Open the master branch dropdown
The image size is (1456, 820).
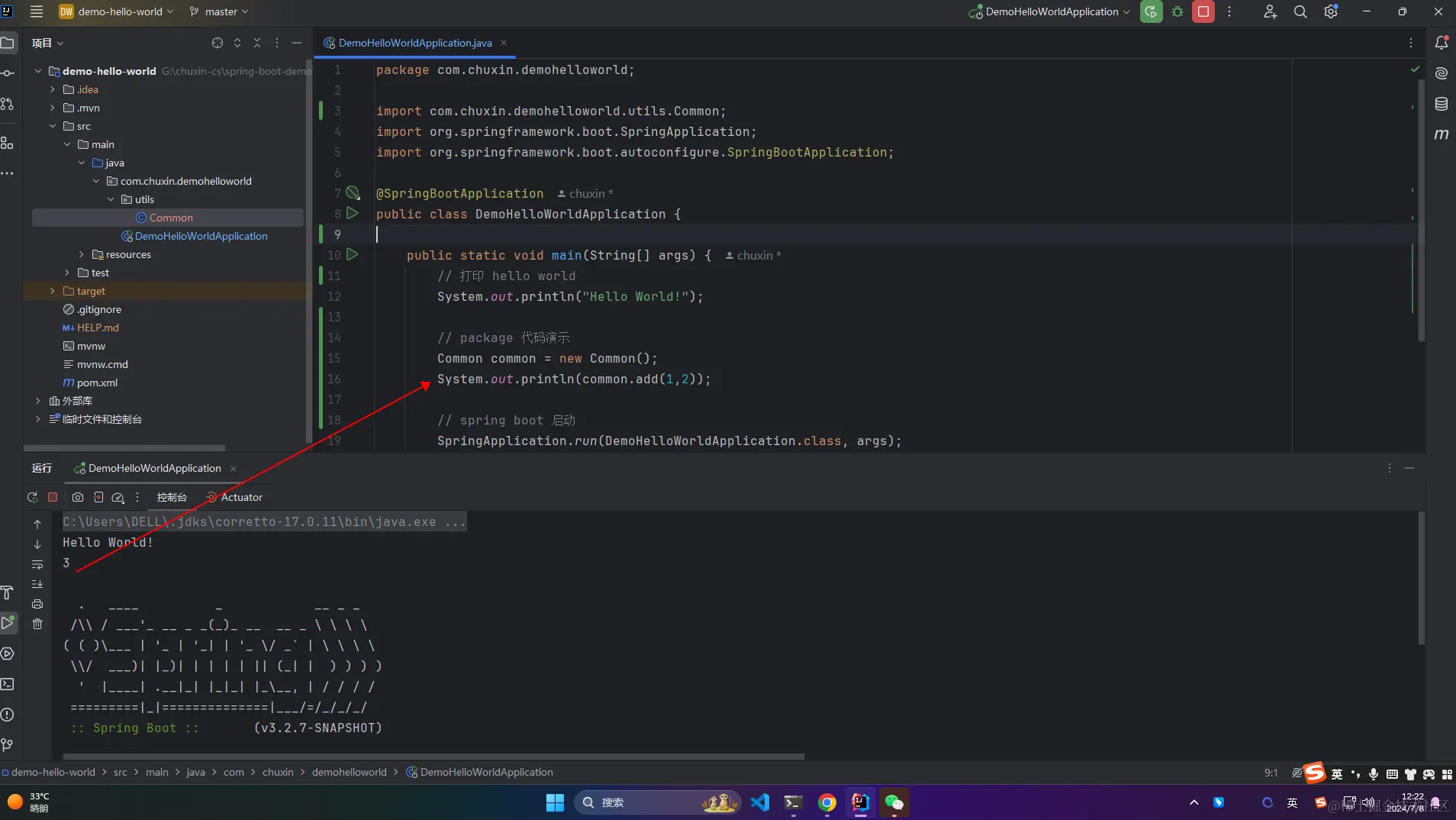(219, 11)
